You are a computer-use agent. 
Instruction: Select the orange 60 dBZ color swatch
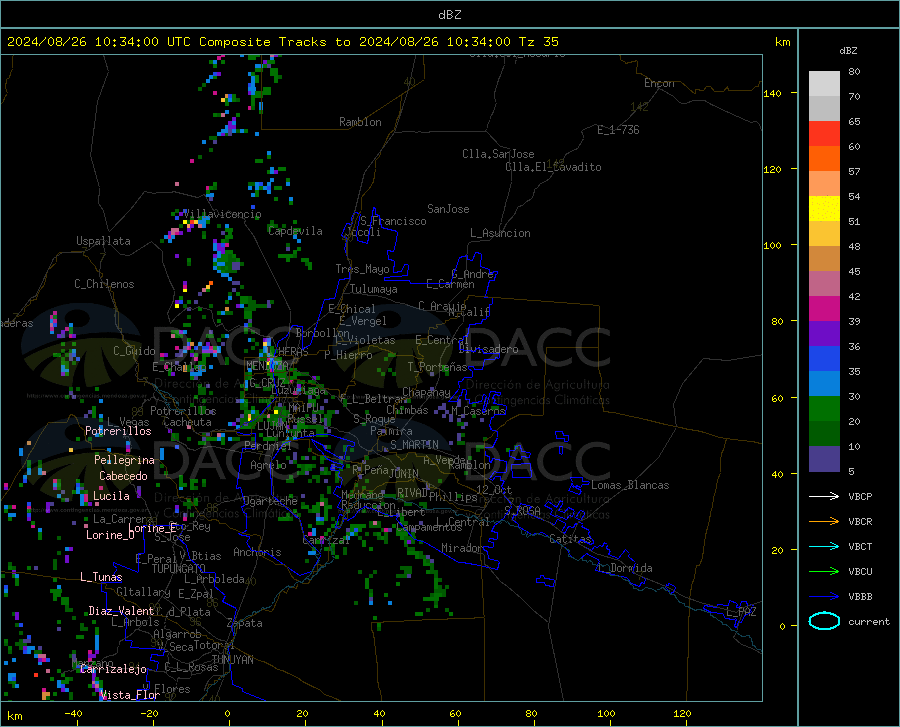[824, 159]
